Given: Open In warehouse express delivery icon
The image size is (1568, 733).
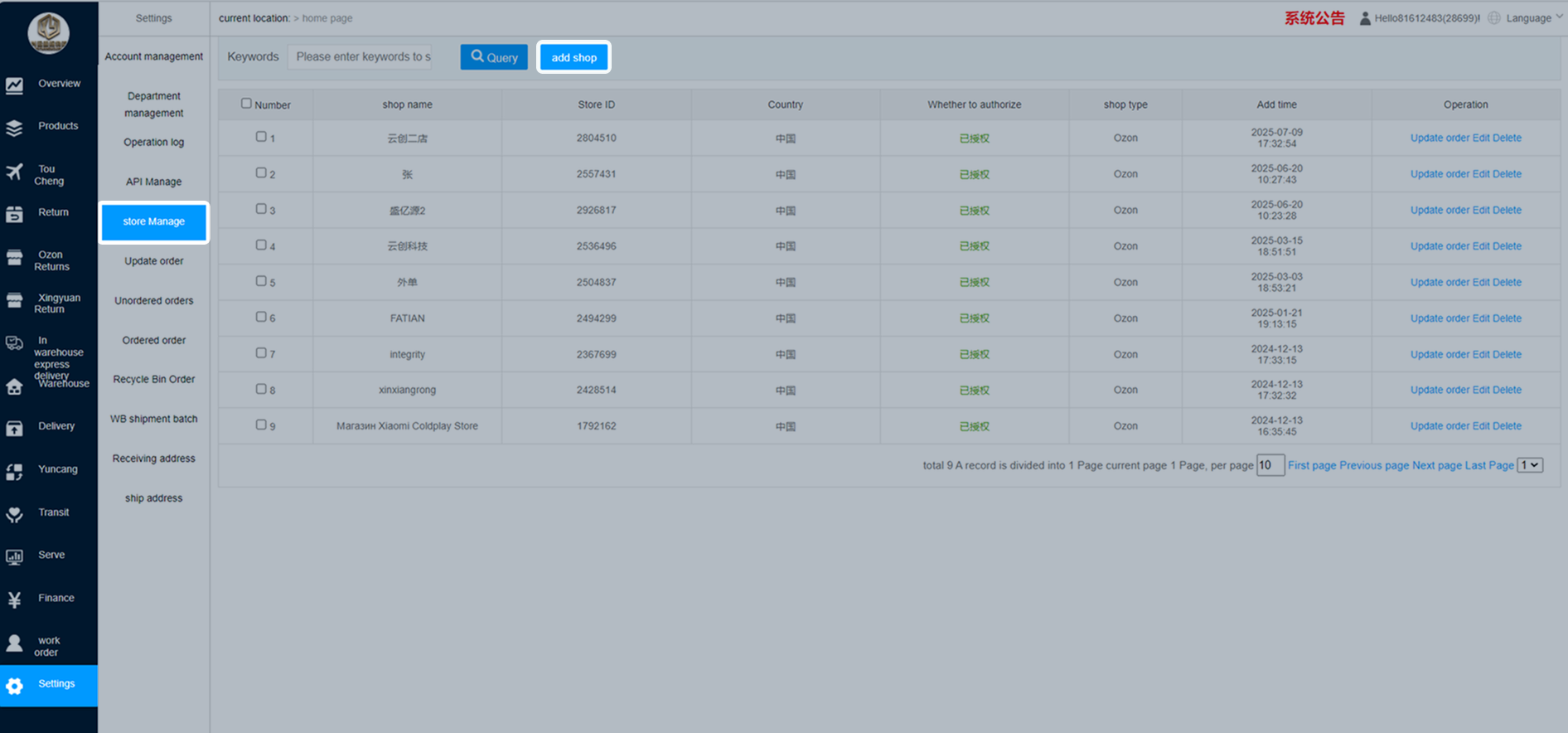Looking at the screenshot, I should pyautogui.click(x=14, y=343).
